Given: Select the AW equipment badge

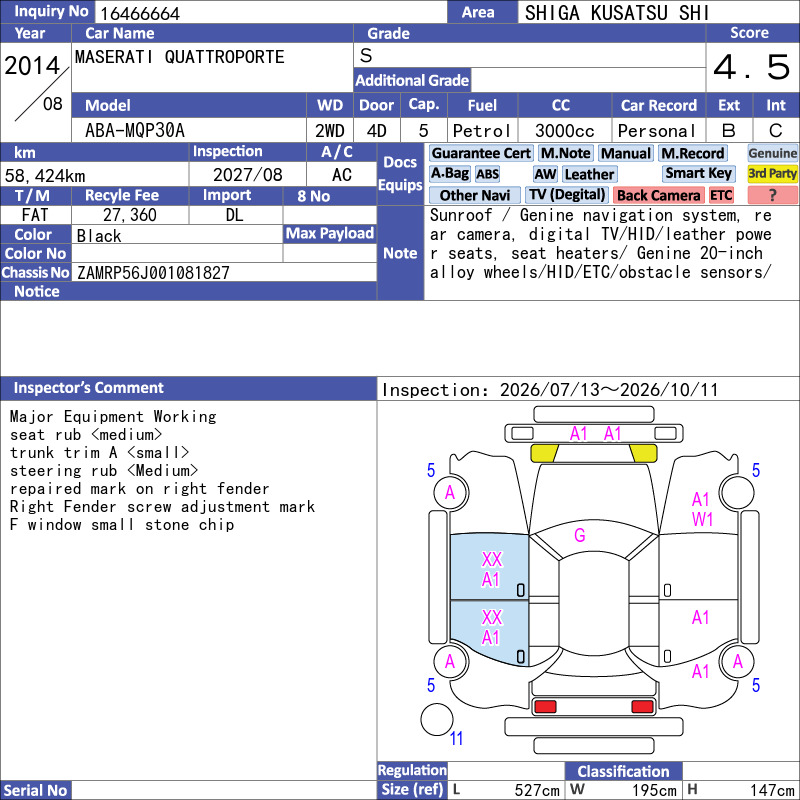Looking at the screenshot, I should (x=545, y=174).
